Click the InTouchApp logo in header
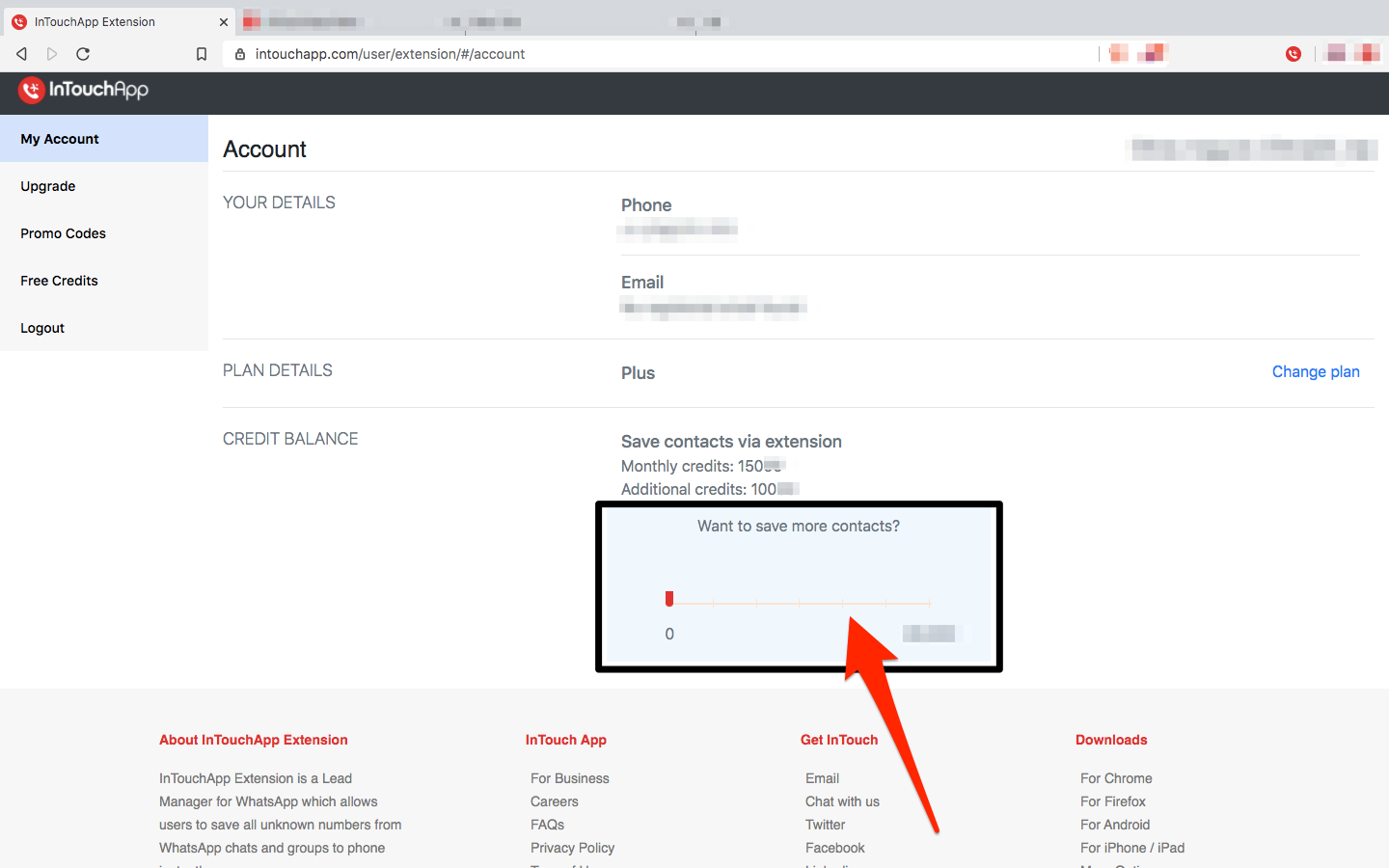1389x868 pixels. point(83,90)
